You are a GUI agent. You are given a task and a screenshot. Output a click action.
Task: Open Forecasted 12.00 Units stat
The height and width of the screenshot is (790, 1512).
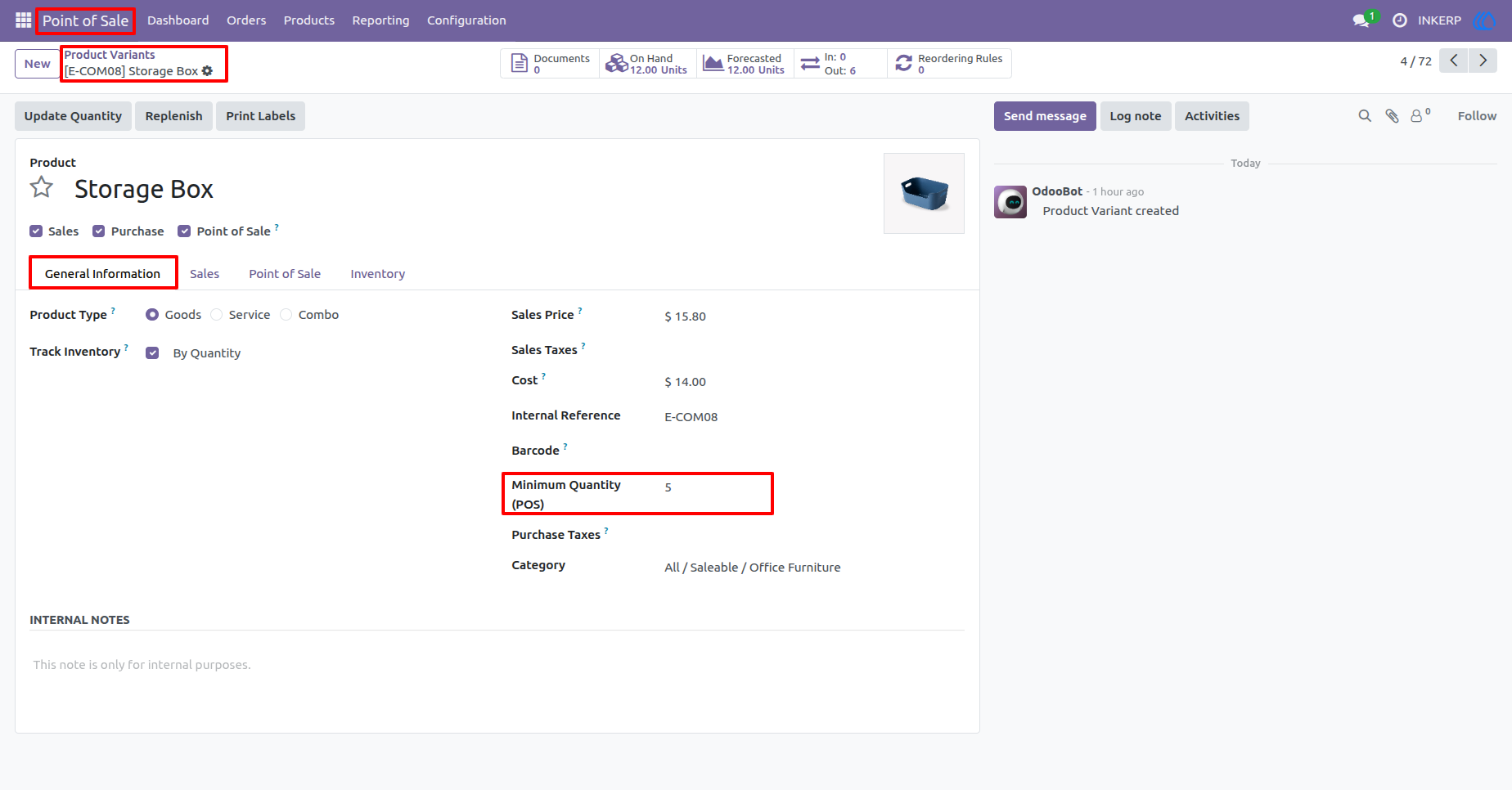click(745, 64)
